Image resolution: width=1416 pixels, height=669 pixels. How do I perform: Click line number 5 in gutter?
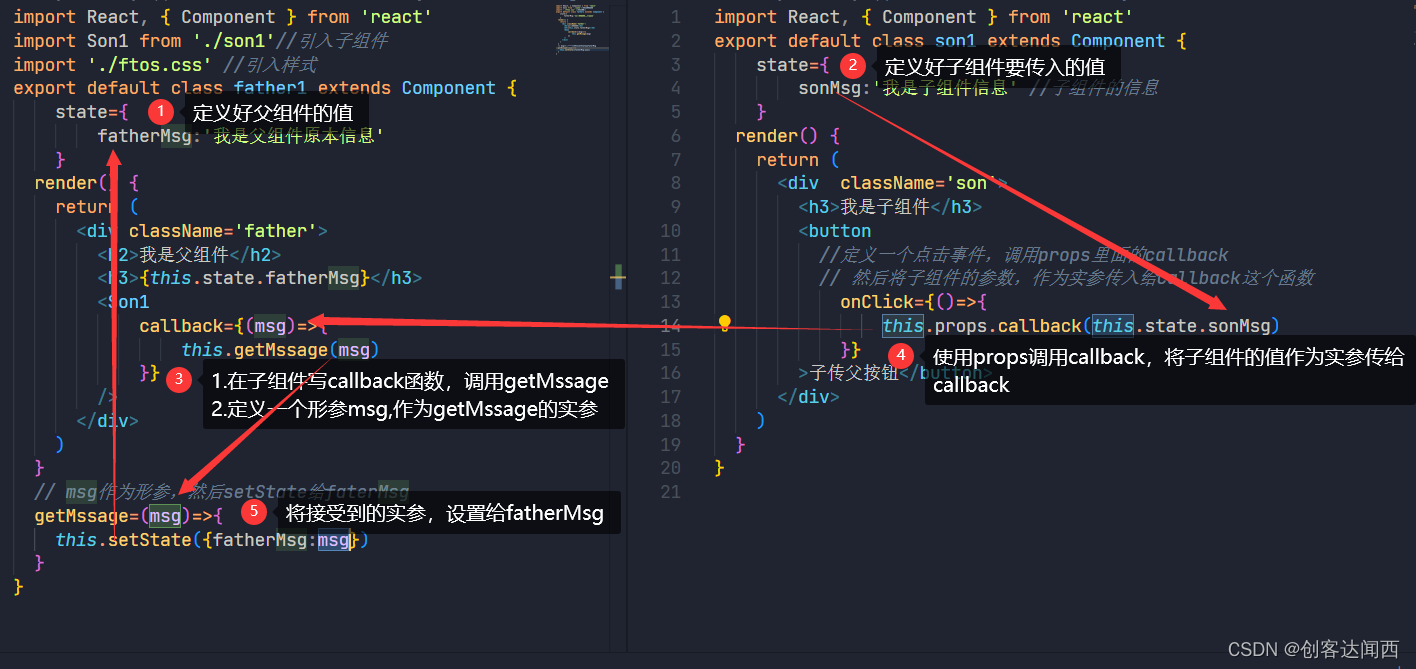pyautogui.click(x=676, y=112)
